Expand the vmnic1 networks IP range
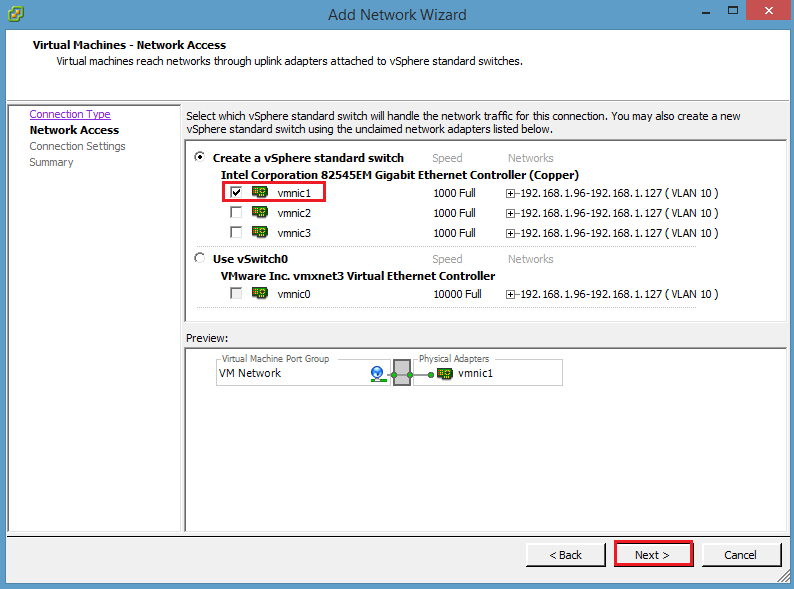 pyautogui.click(x=510, y=193)
